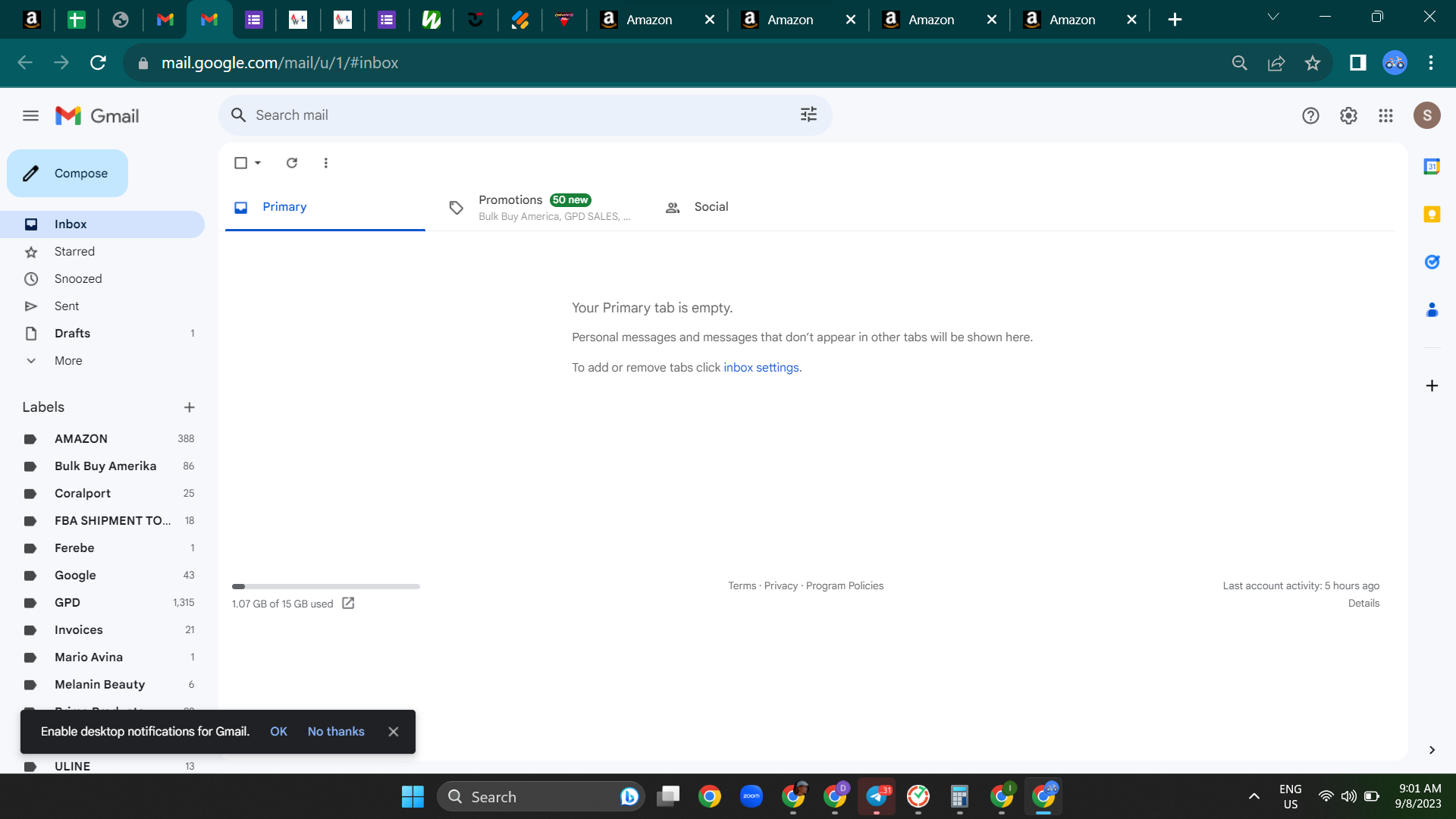Click the inbox settings link

point(761,368)
